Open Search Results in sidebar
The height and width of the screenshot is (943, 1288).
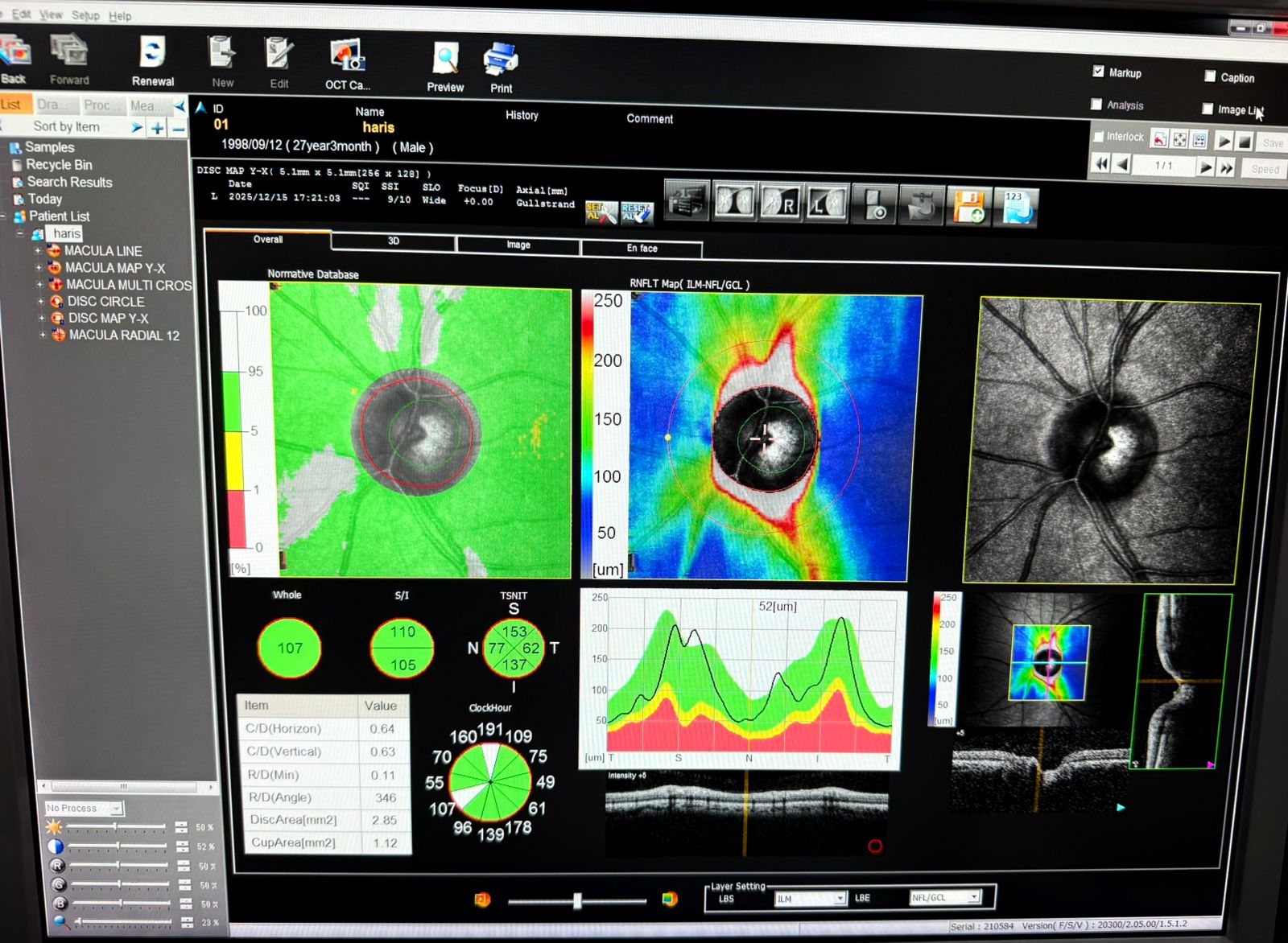(69, 183)
